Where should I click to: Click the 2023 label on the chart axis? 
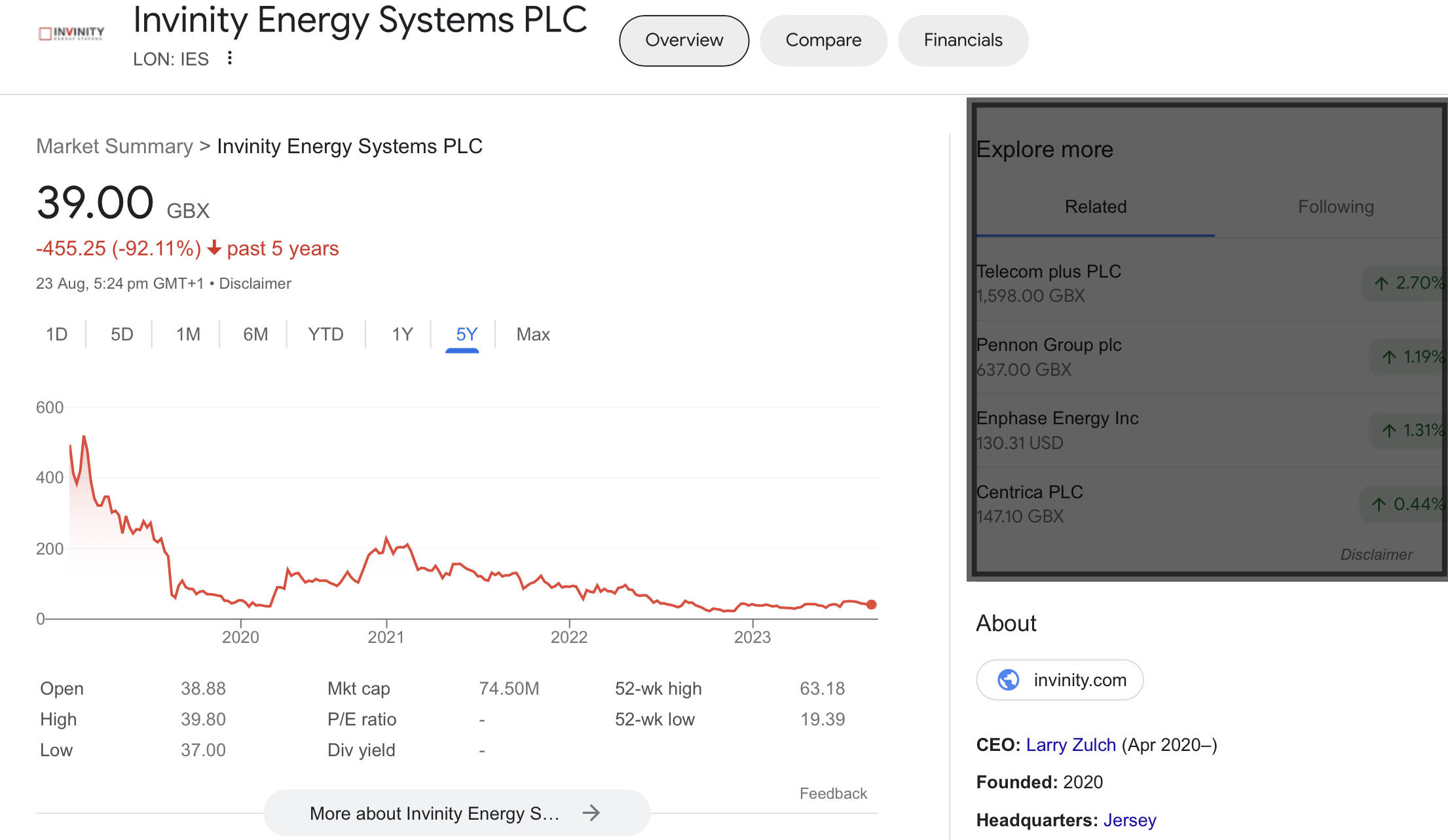(x=752, y=637)
